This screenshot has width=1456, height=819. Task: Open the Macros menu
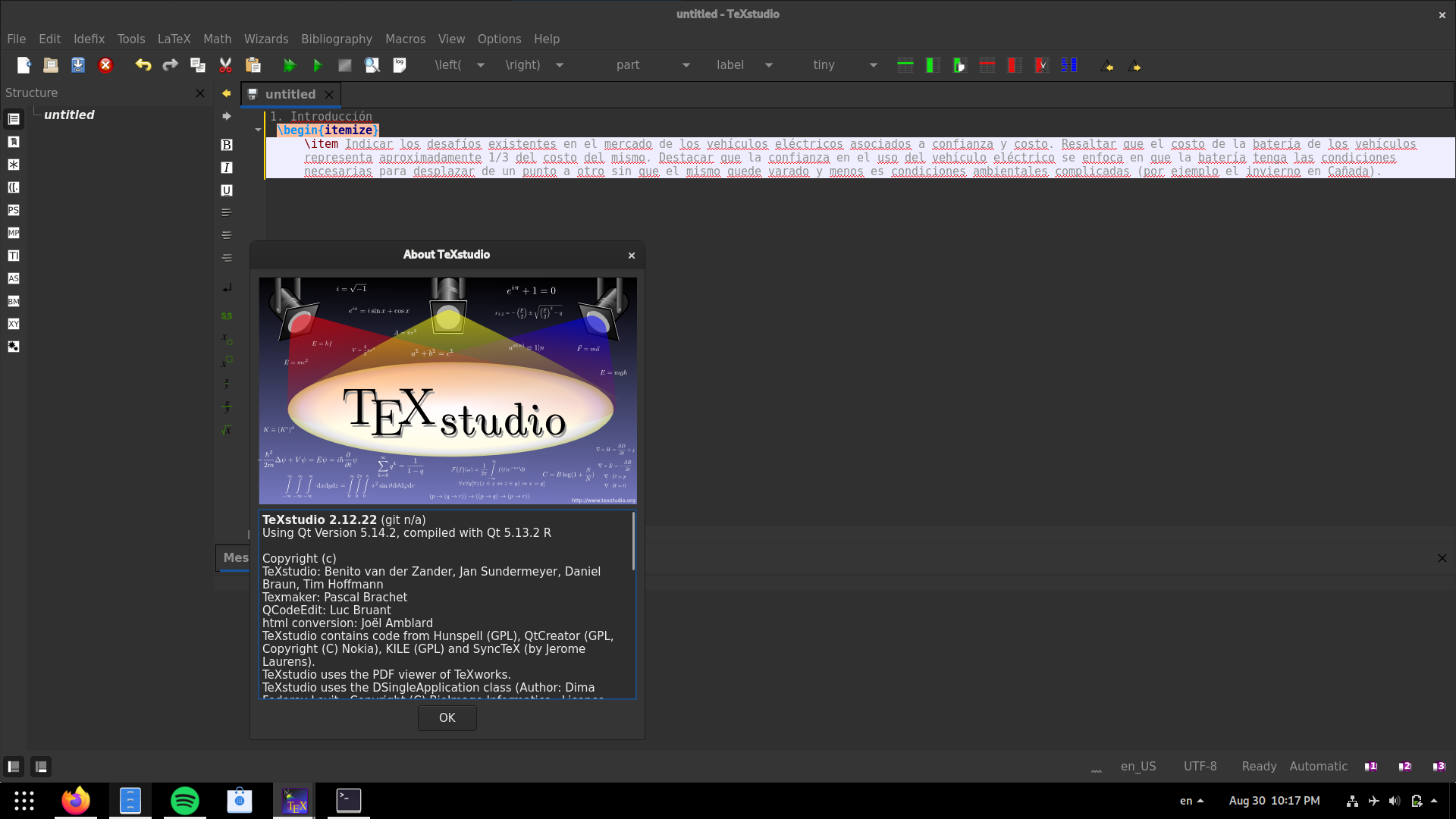(x=405, y=39)
